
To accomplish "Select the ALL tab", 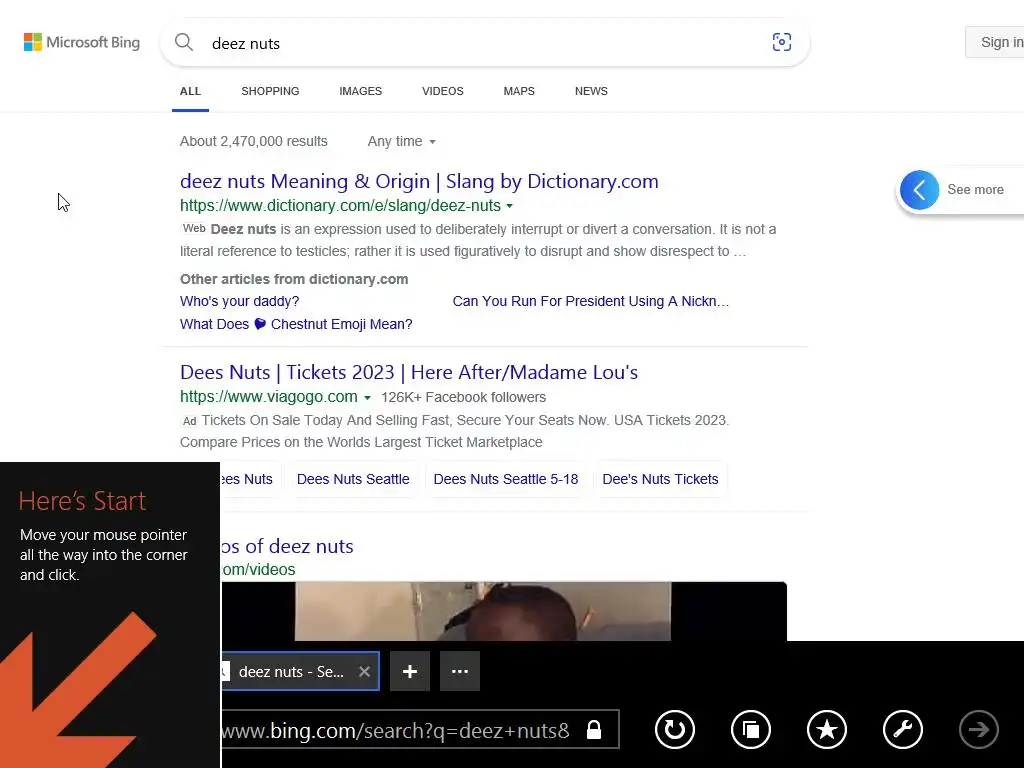I will click(x=190, y=91).
